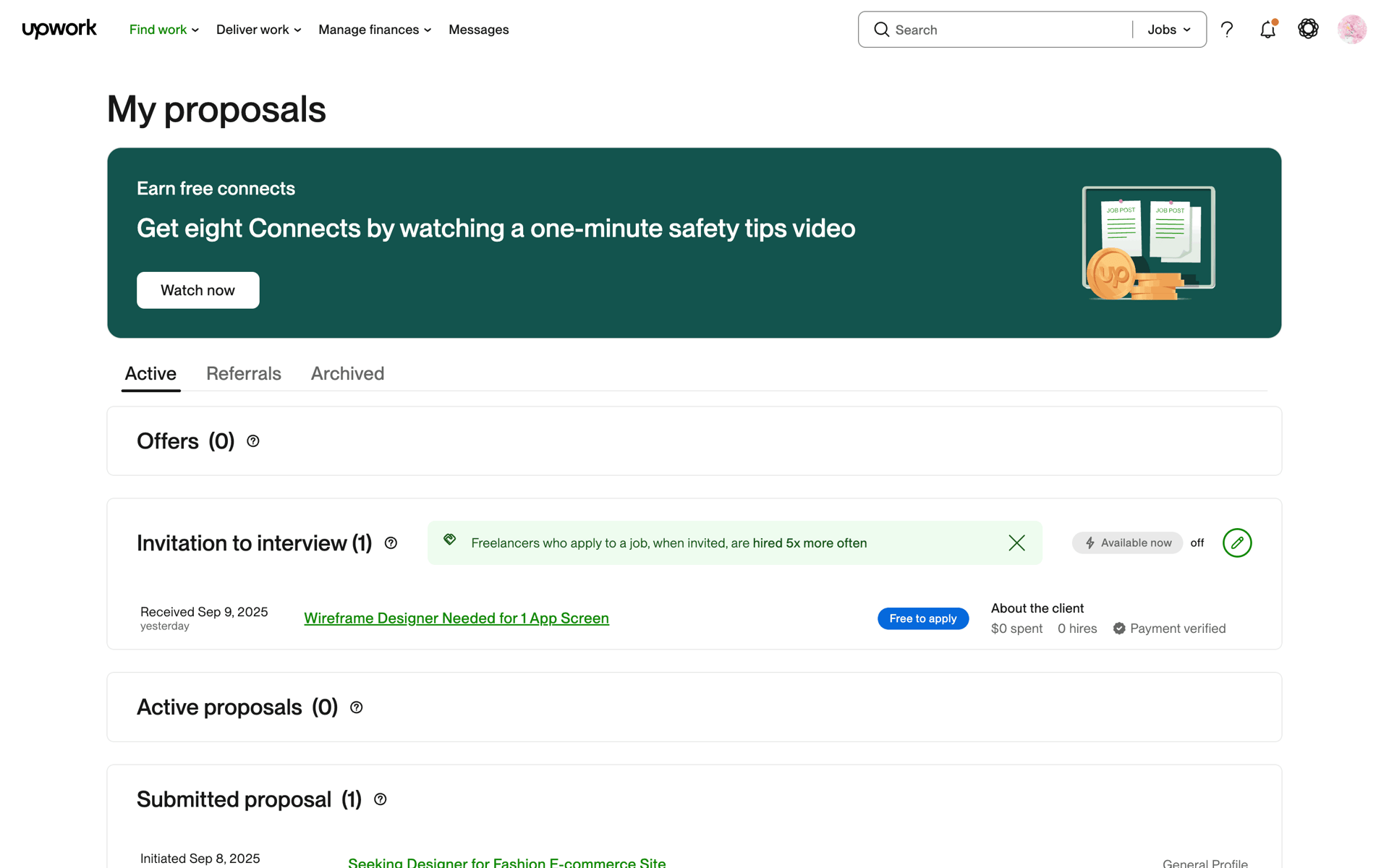The image size is (1389, 868).
Task: Click the 'Active proposals (0)' heading
Action: 237,707
